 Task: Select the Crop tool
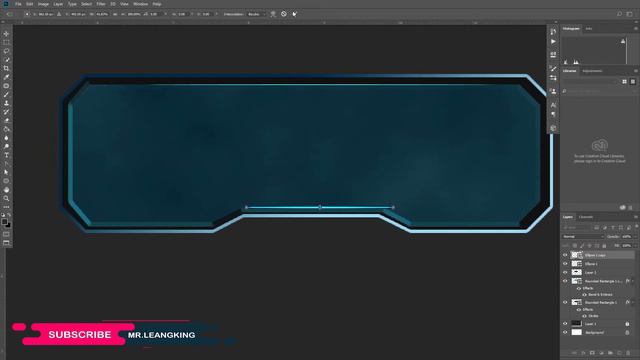click(x=6, y=68)
